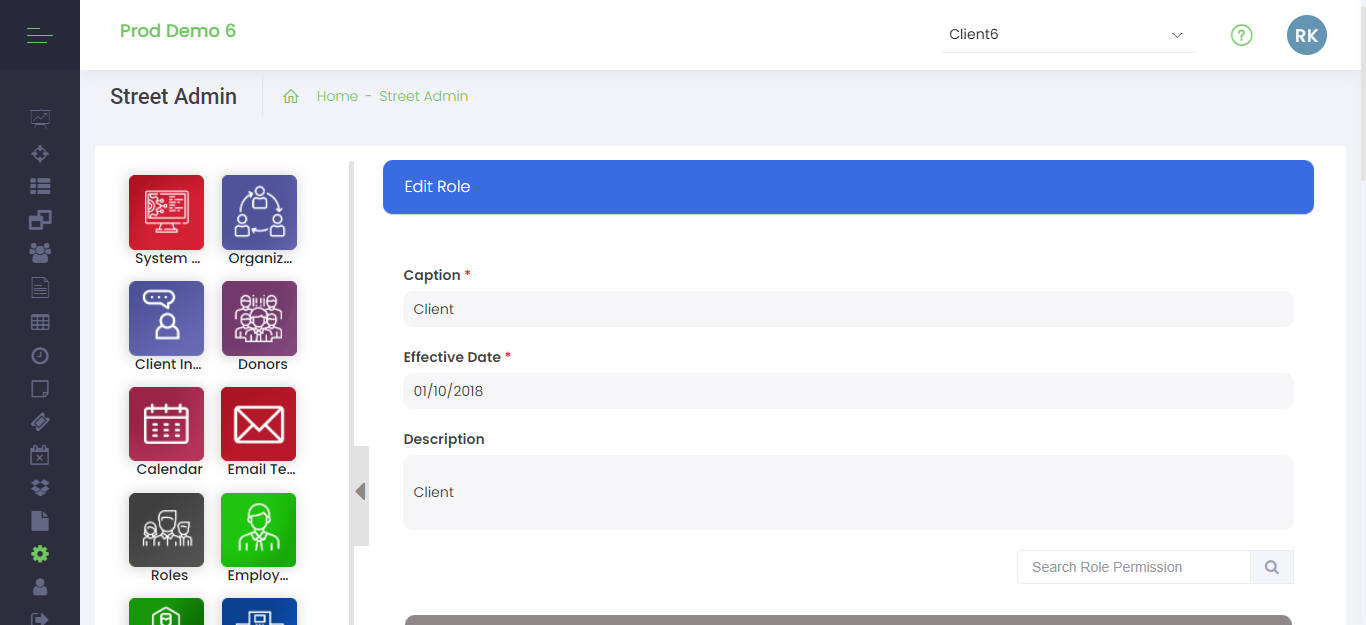Open the green settings gear in sidebar
1366x625 pixels.
pos(40,554)
